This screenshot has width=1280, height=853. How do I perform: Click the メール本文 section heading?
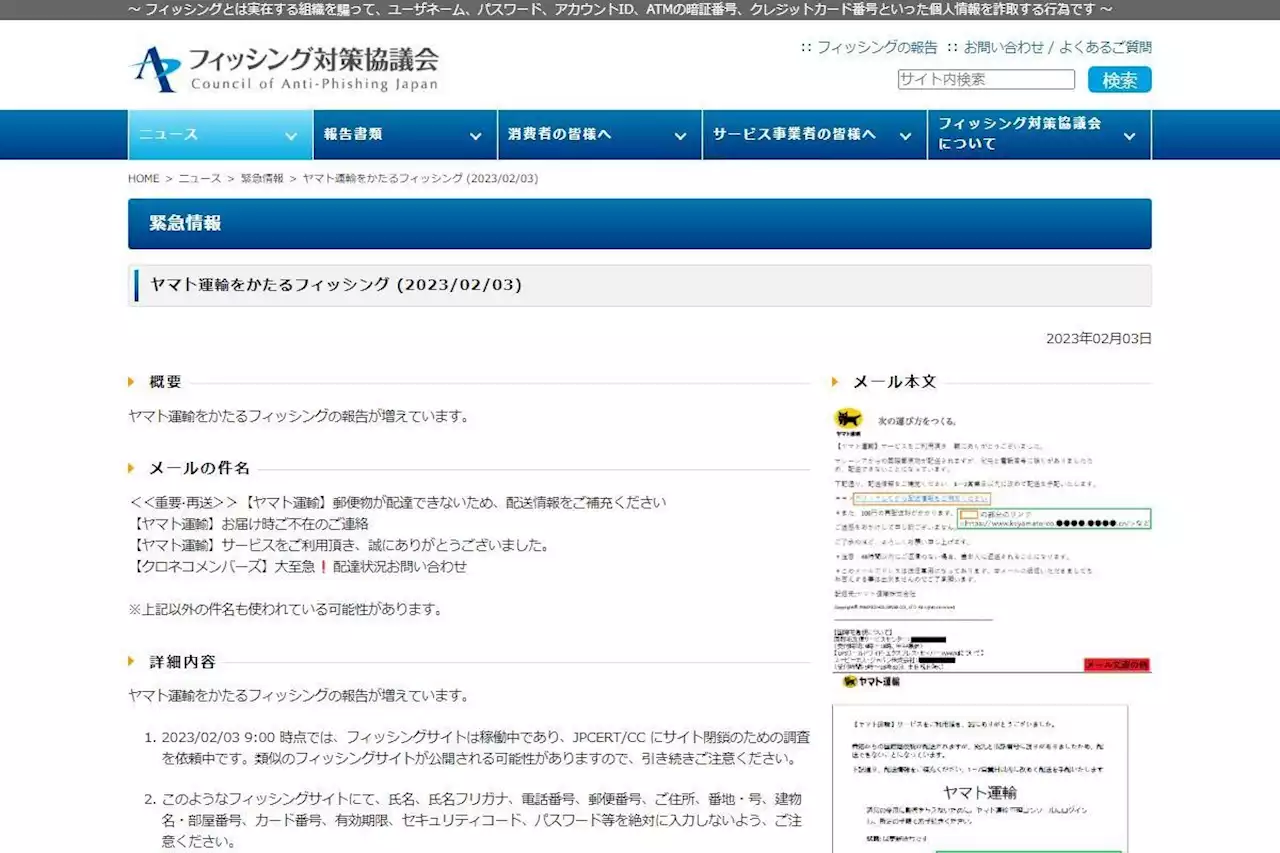(x=894, y=381)
